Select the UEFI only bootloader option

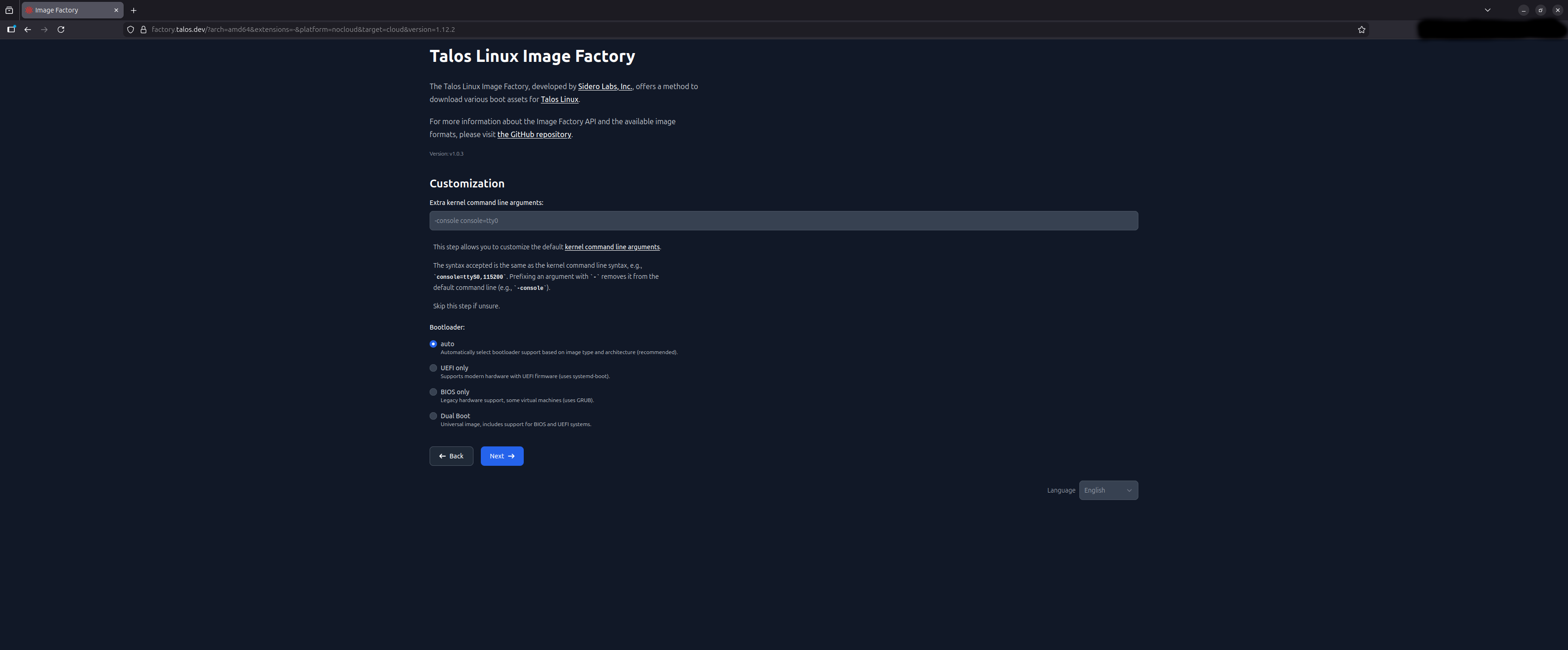point(433,368)
